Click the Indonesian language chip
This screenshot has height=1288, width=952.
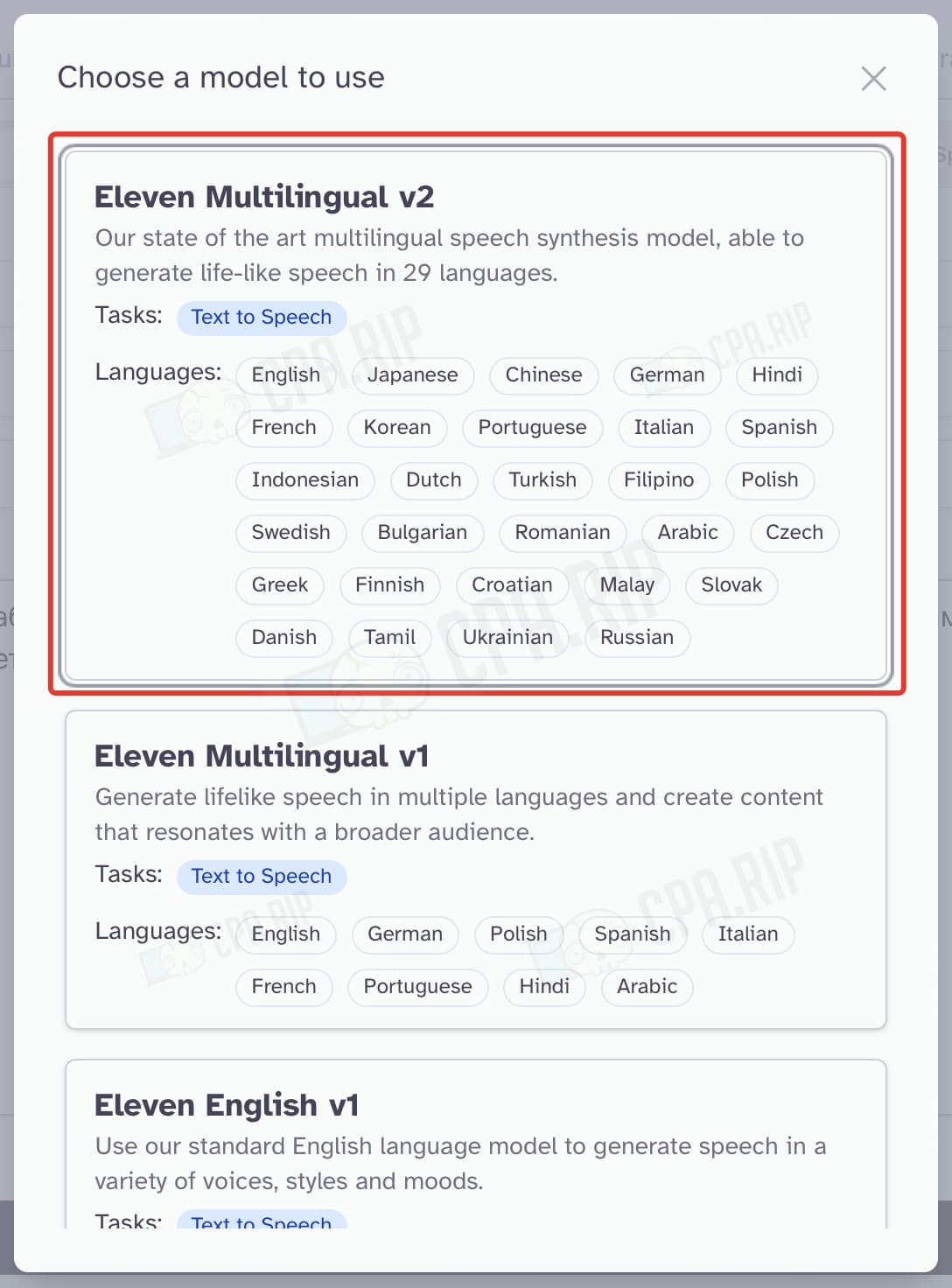304,480
